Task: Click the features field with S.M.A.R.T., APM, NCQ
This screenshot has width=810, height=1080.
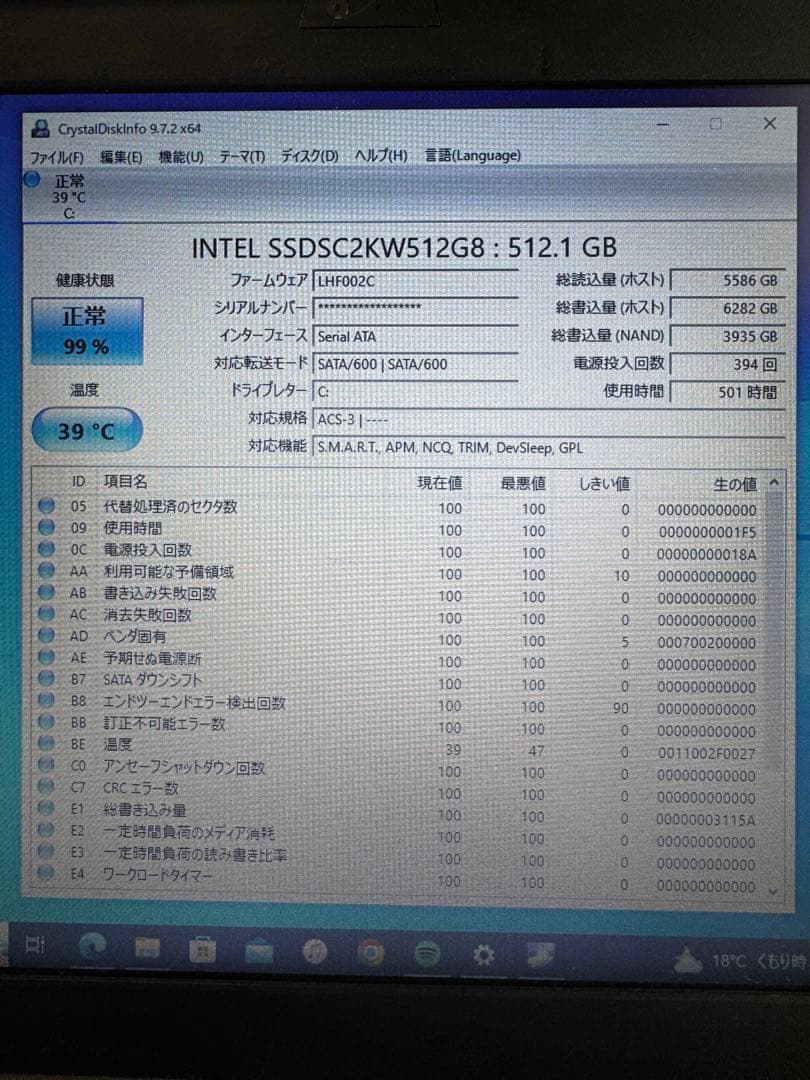Action: (x=548, y=448)
